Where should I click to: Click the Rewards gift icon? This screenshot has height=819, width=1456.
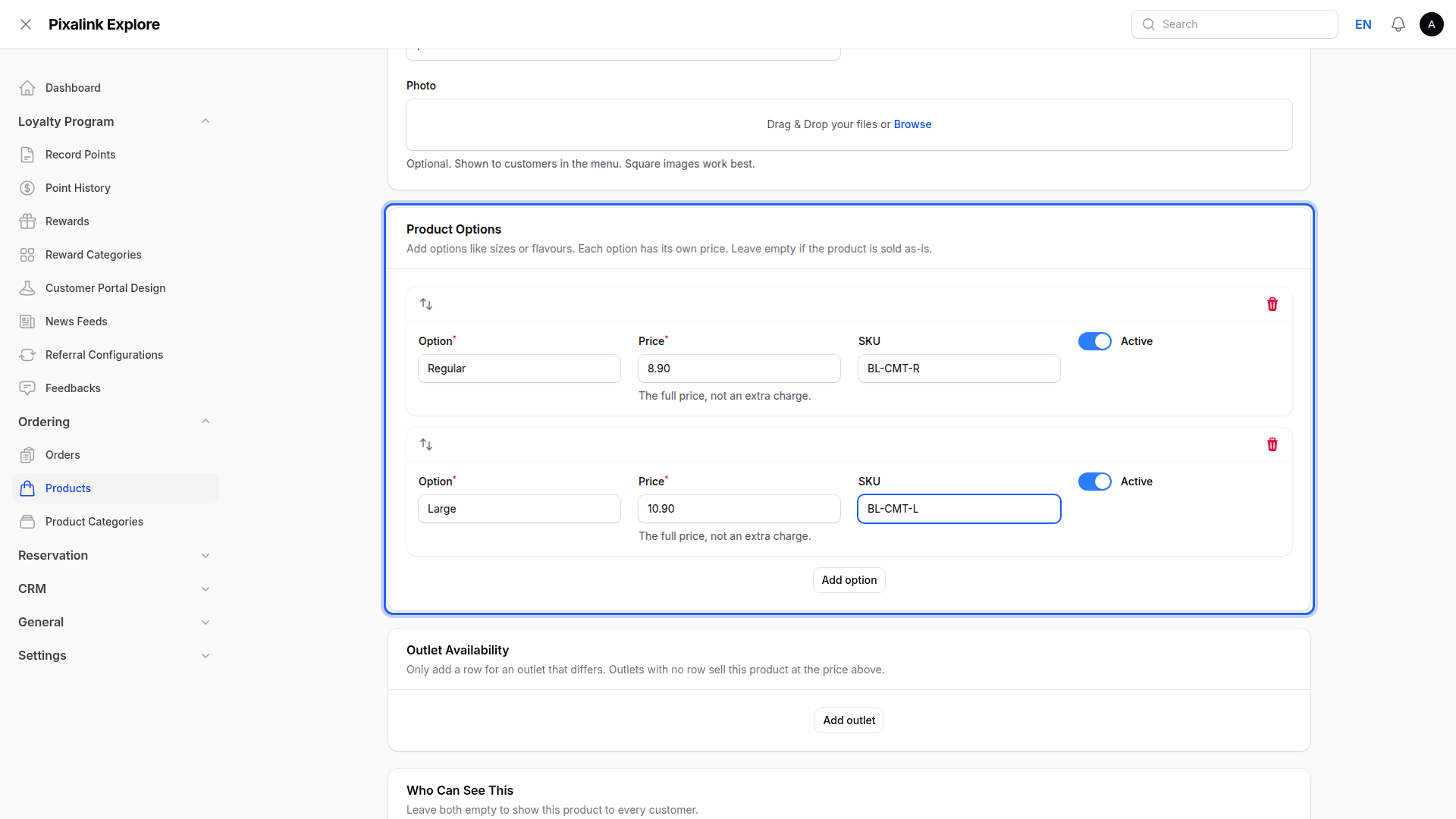[27, 221]
